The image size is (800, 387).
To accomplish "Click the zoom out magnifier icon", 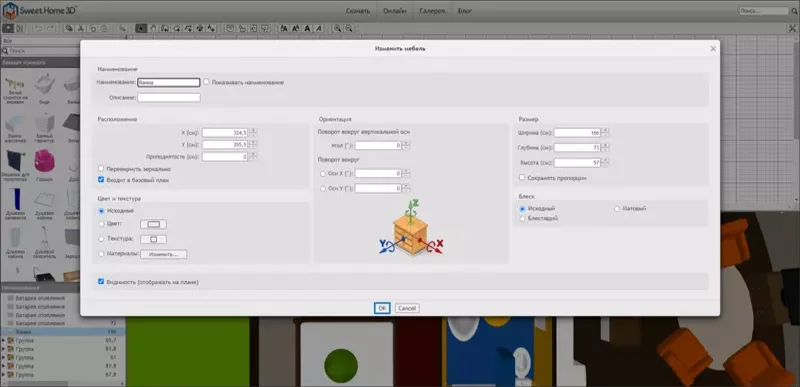I will 348,29.
